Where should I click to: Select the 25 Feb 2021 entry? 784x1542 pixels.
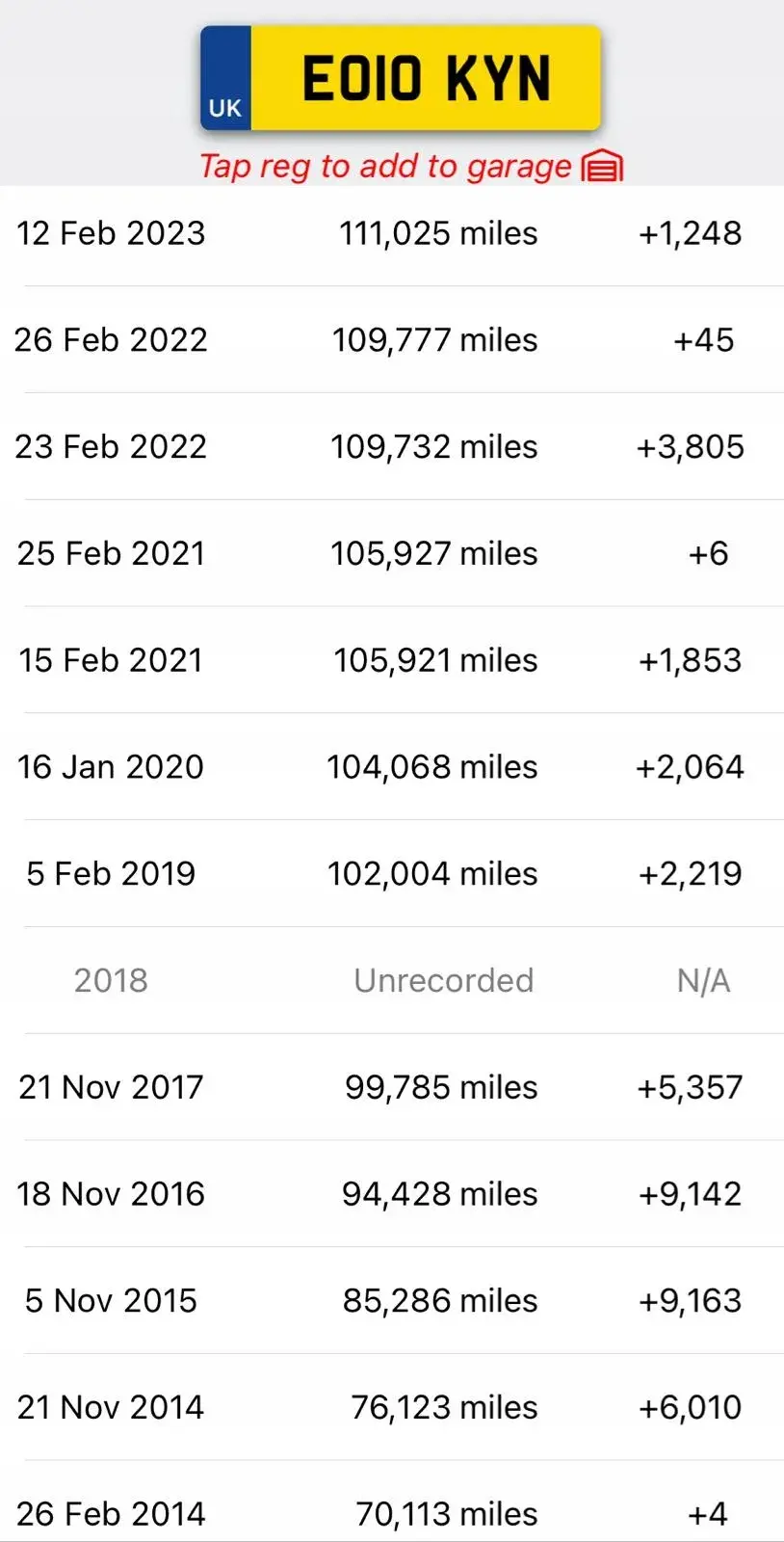tap(392, 553)
